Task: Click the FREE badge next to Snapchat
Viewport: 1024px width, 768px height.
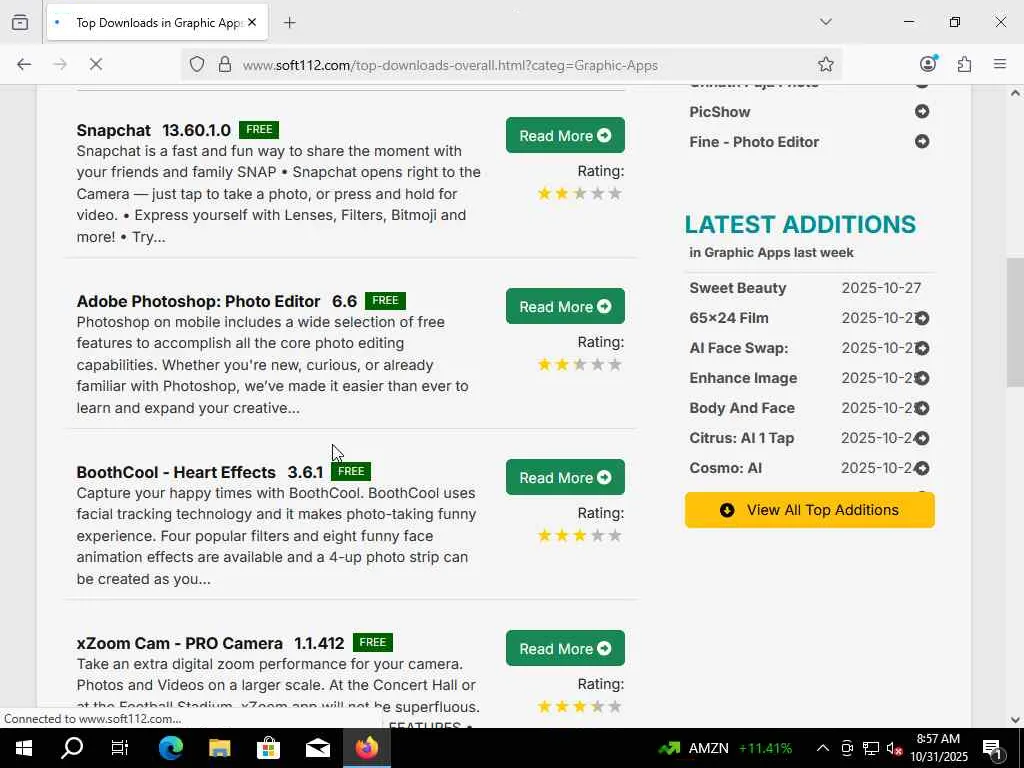Action: click(259, 129)
